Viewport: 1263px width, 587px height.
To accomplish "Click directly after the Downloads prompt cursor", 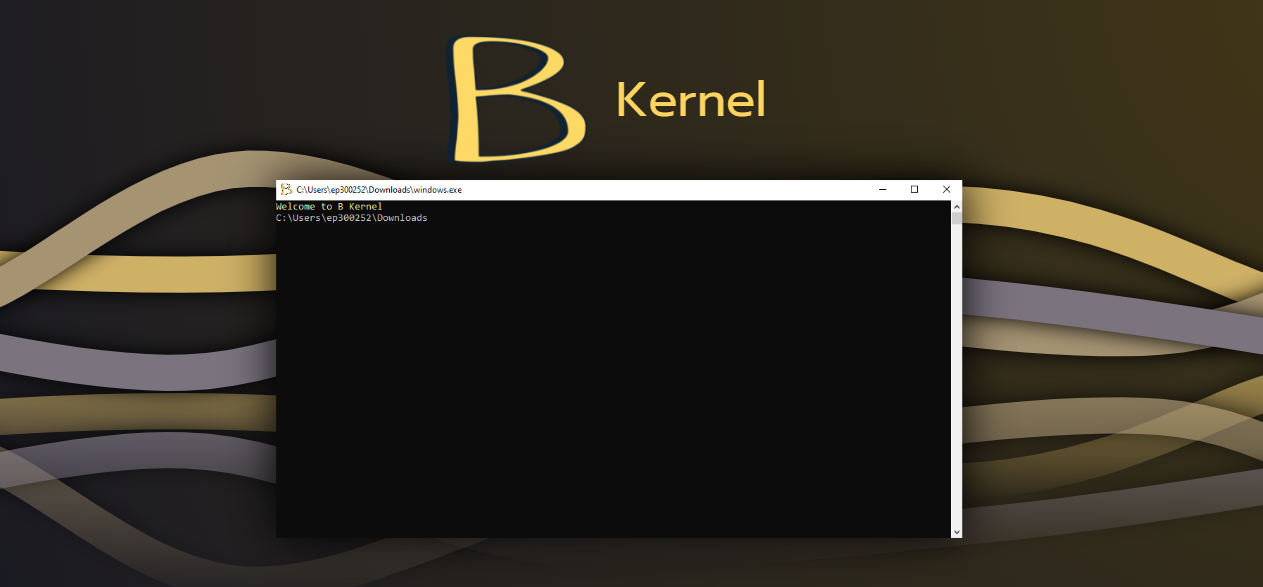I will click(432, 217).
